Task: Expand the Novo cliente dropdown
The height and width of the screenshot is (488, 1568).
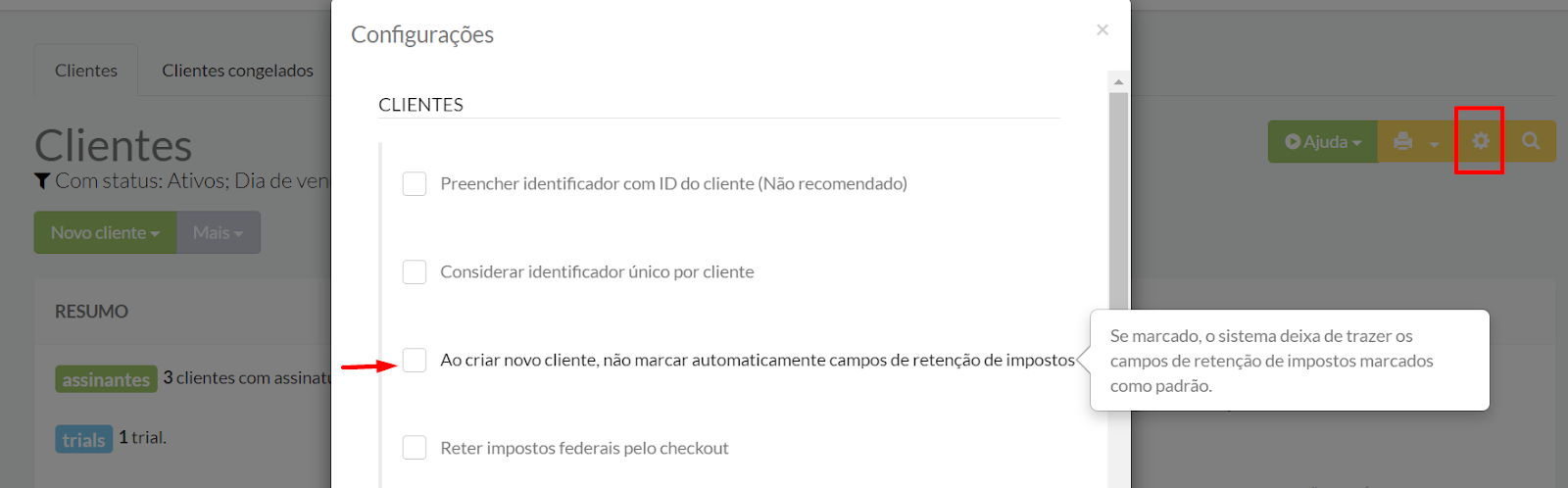Action: coord(105,232)
